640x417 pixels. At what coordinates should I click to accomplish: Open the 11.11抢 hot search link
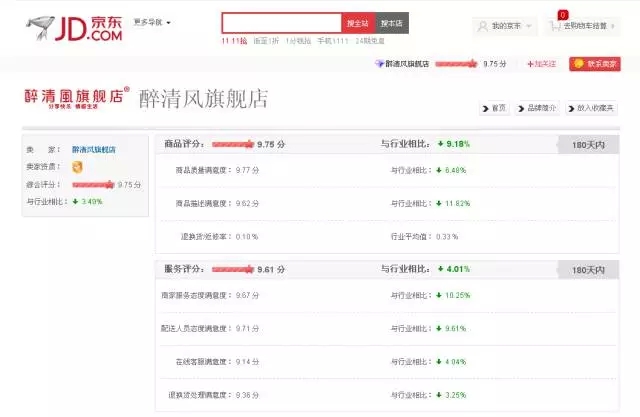234,41
